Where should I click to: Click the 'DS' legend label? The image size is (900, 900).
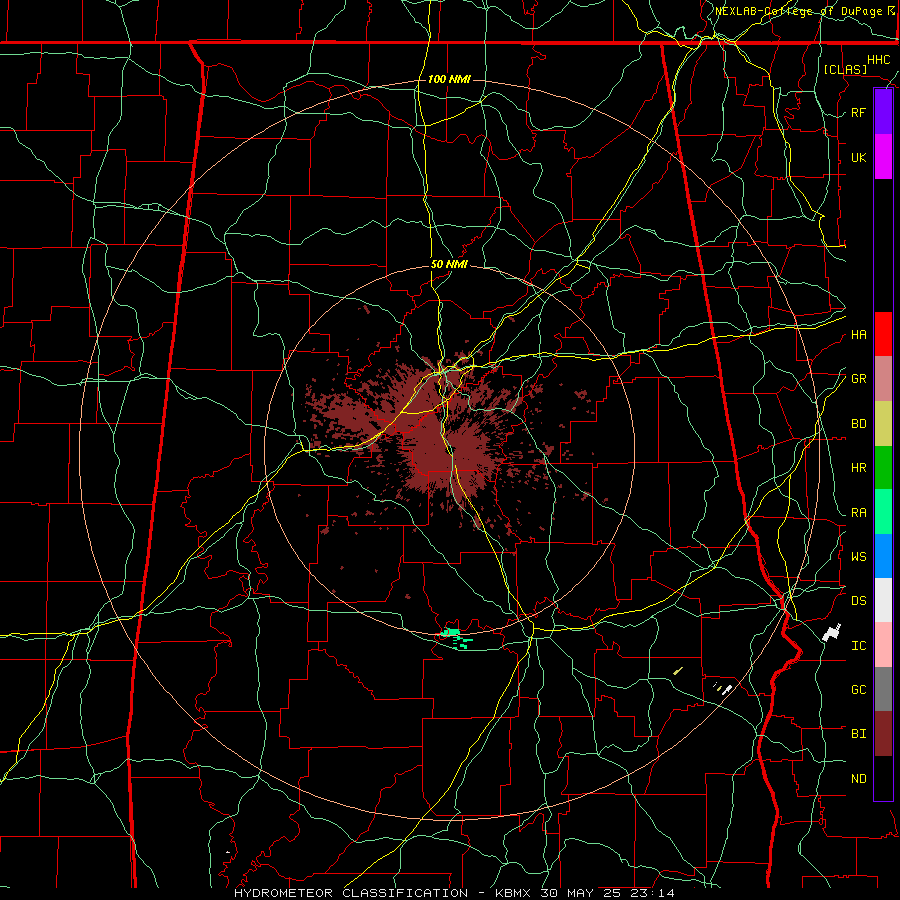[x=858, y=601]
